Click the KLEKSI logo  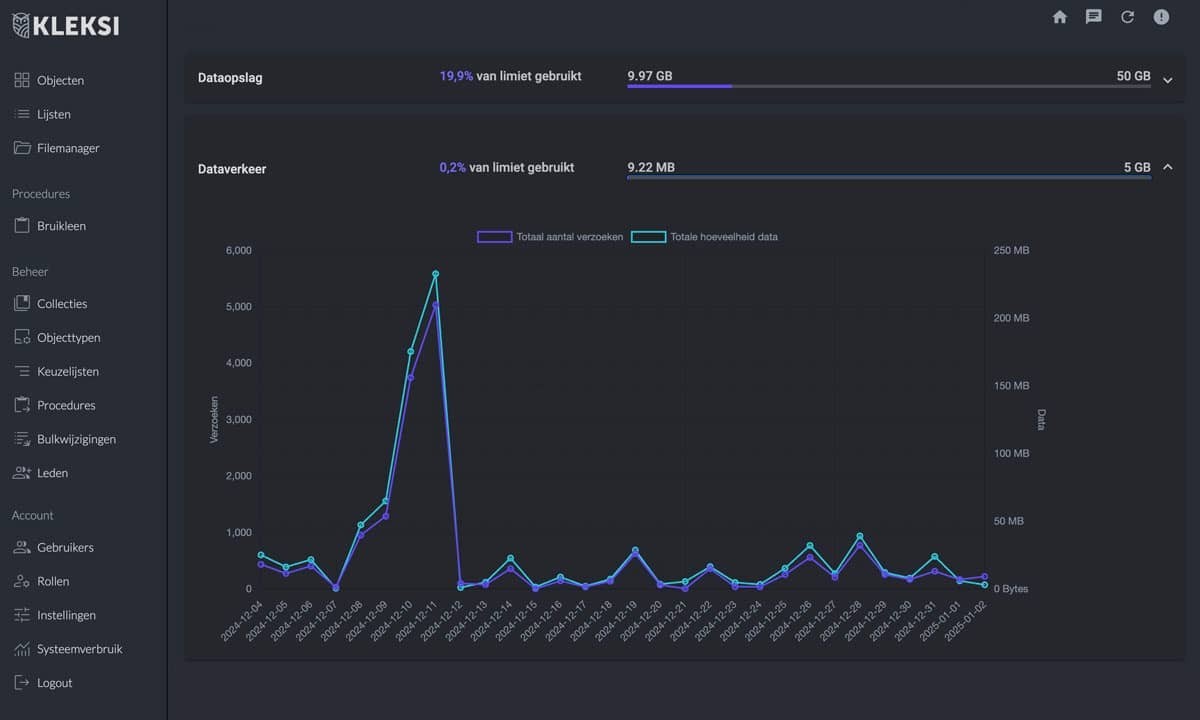(65, 26)
